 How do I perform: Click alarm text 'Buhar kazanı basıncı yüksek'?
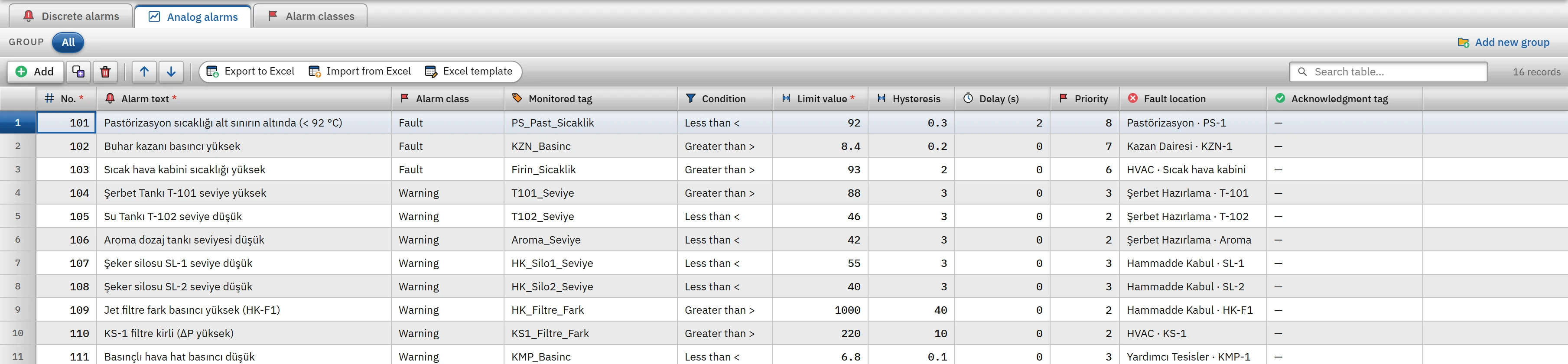click(172, 146)
